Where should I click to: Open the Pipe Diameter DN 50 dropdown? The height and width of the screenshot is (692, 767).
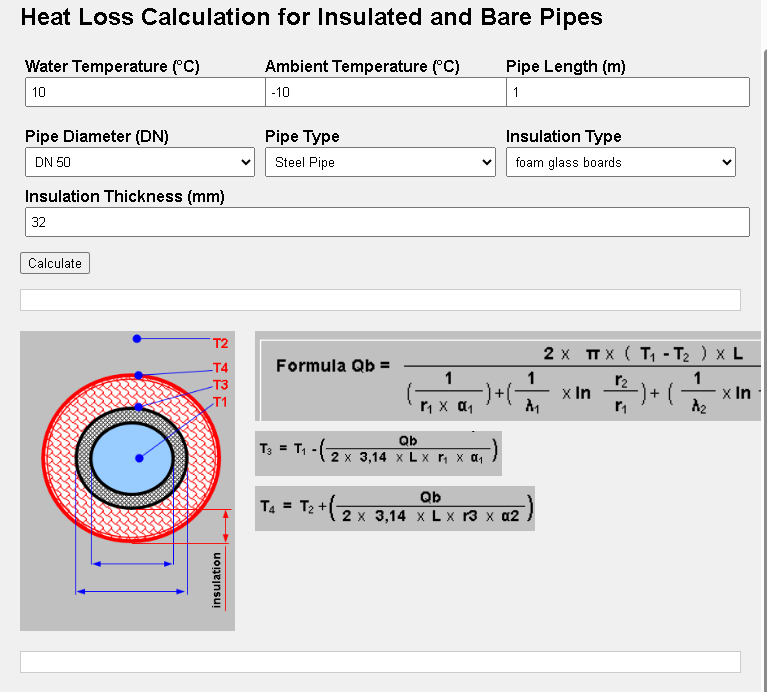click(140, 162)
